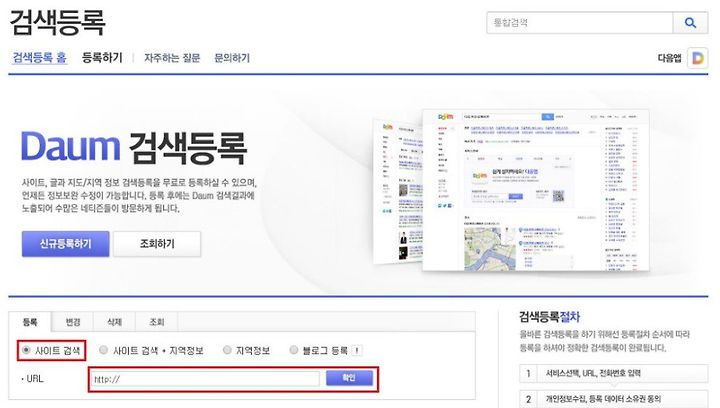Click step 2 개인정보수집 동의 row

pos(613,399)
